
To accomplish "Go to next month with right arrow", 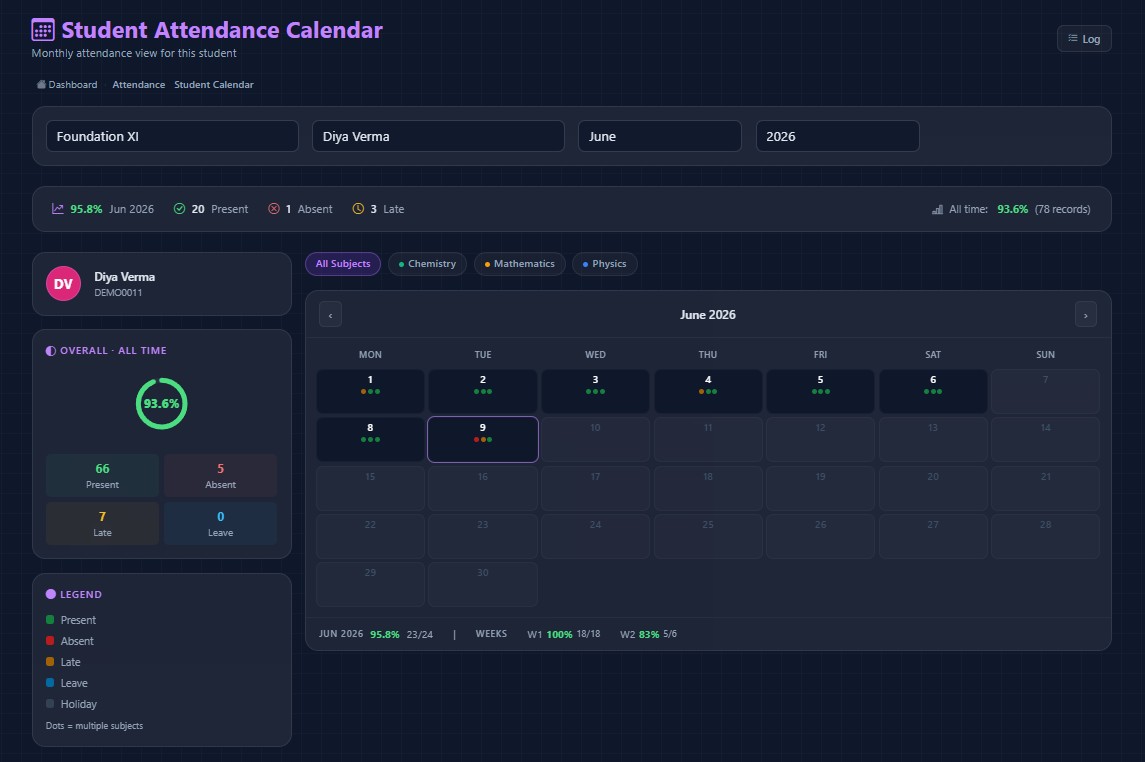I will (x=1085, y=315).
